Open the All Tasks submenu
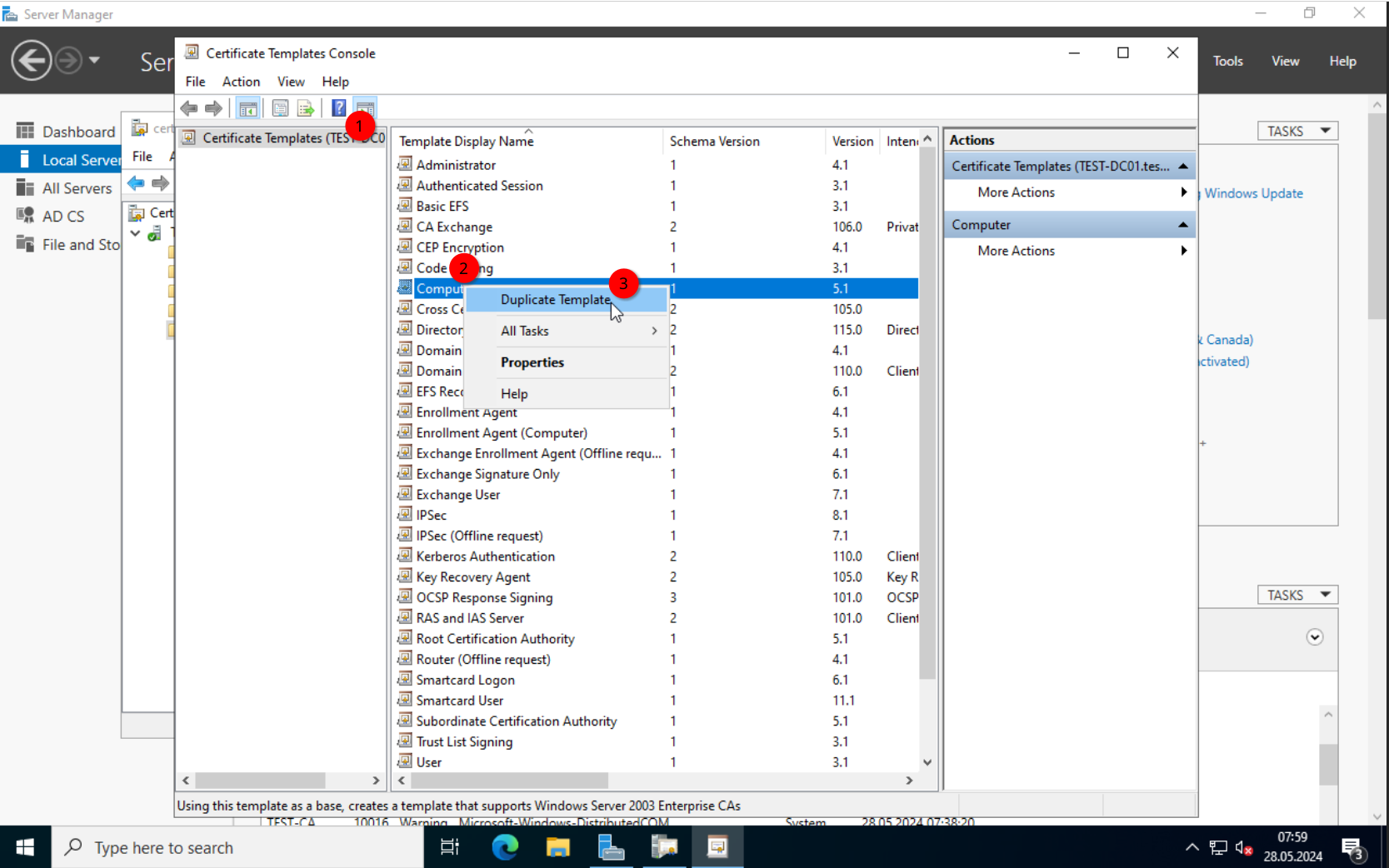 click(x=566, y=331)
